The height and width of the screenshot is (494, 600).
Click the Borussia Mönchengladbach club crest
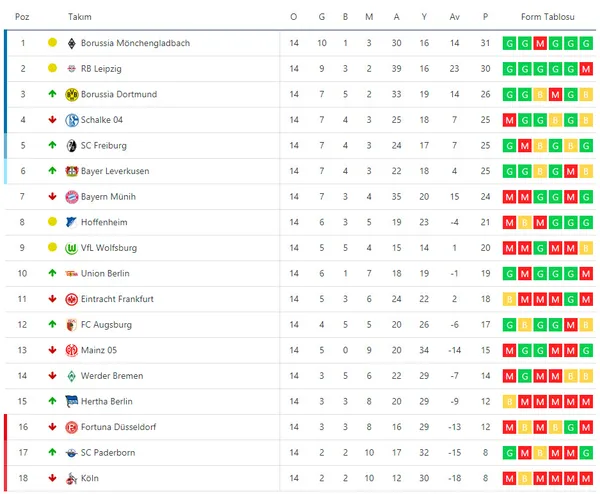click(x=72, y=43)
